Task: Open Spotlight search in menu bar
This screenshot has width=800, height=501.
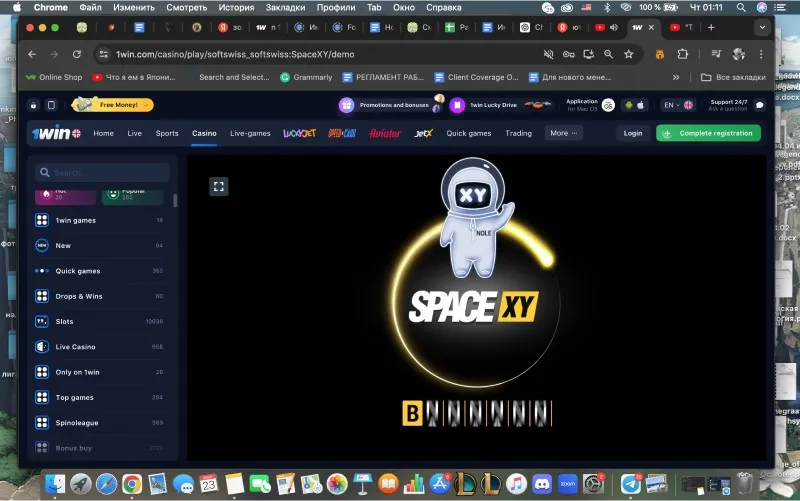Action: pos(741,7)
